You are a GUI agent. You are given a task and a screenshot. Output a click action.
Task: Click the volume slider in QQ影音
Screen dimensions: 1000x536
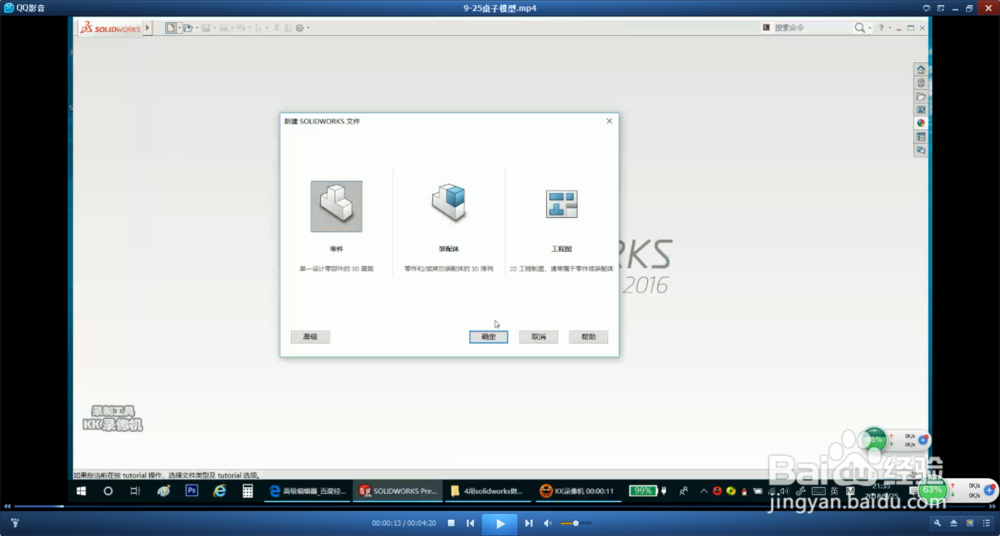pyautogui.click(x=575, y=523)
